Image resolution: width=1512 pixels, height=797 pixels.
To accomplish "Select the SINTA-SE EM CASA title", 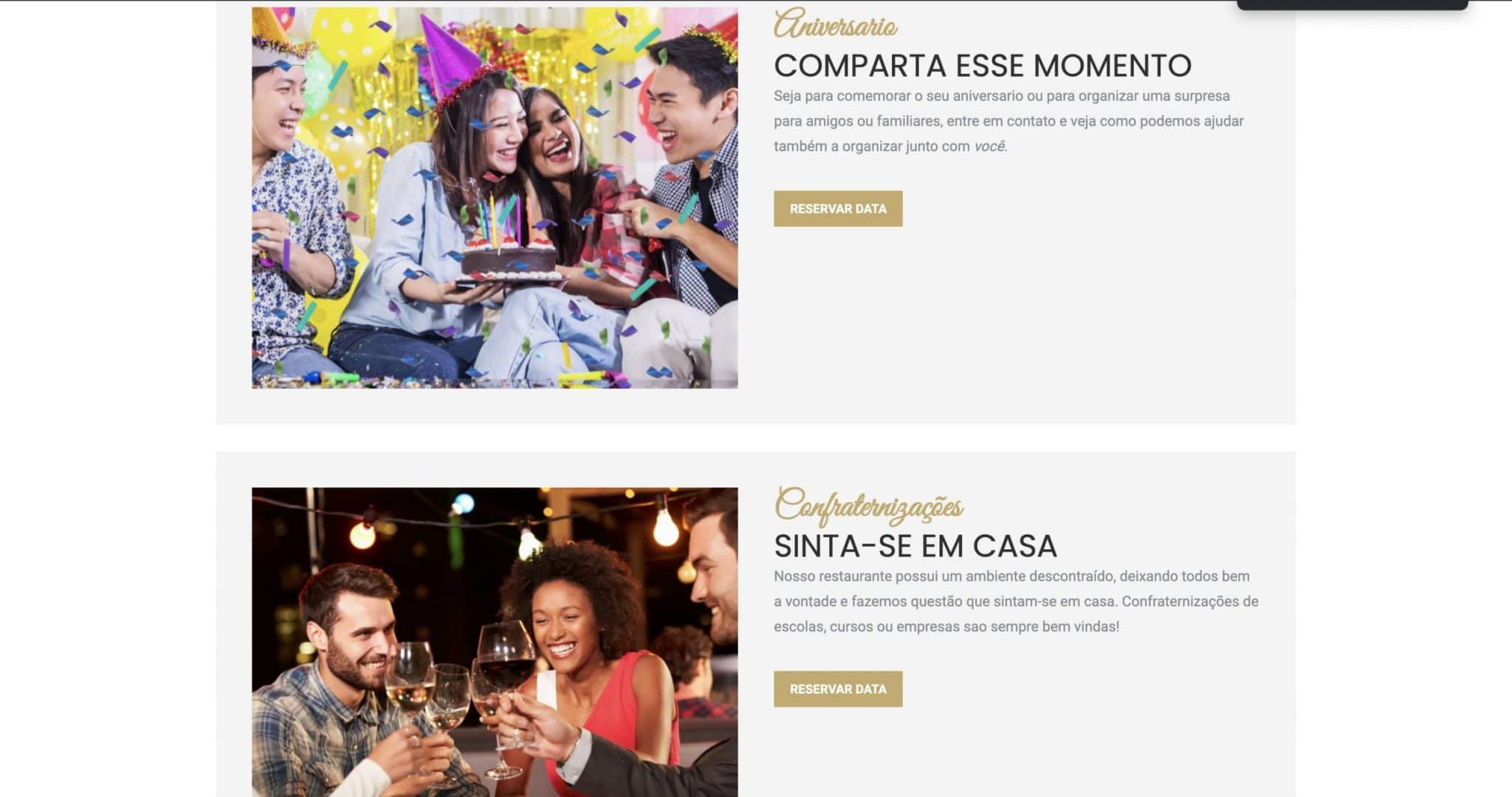I will pos(915,546).
